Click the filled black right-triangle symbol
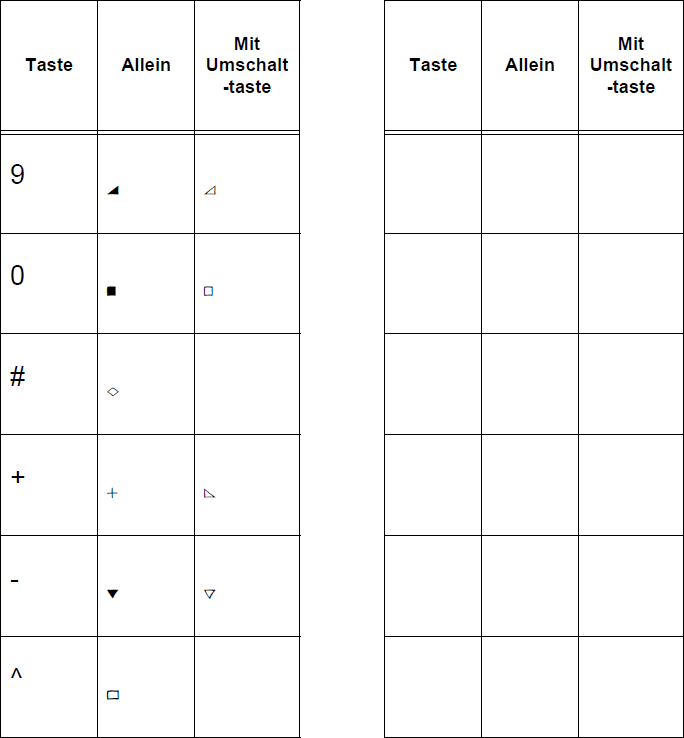684x738 pixels. pos(113,190)
